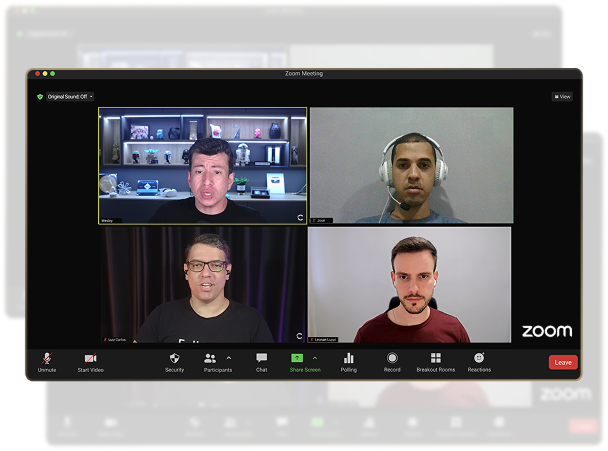Expand the Share Screen options arrow

tap(315, 357)
